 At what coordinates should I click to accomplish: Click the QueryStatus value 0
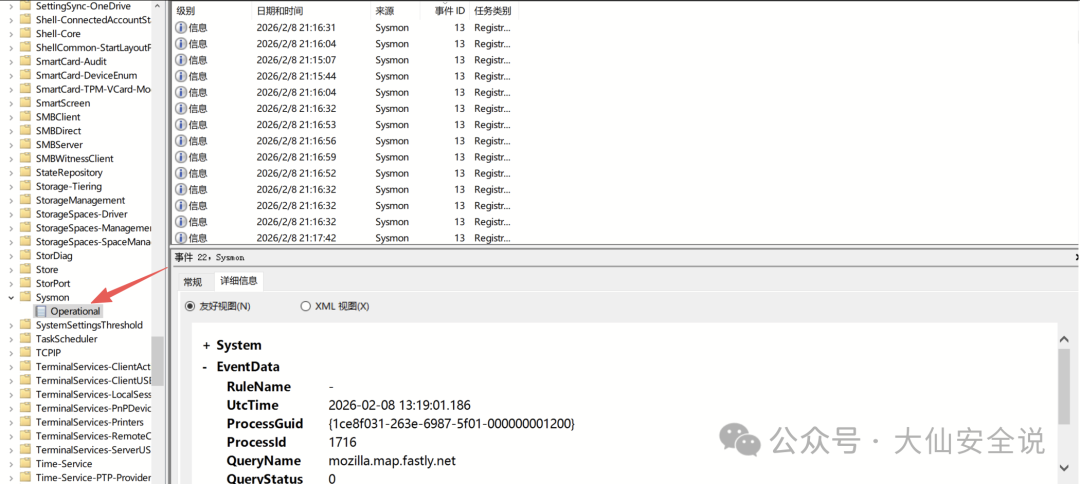[332, 479]
